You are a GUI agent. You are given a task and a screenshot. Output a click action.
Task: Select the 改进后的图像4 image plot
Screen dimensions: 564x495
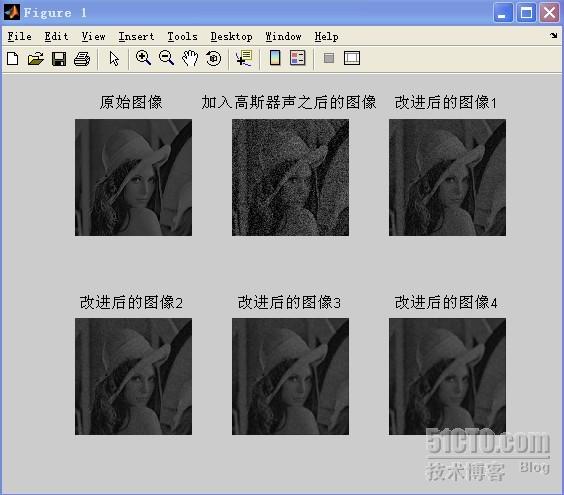click(447, 376)
